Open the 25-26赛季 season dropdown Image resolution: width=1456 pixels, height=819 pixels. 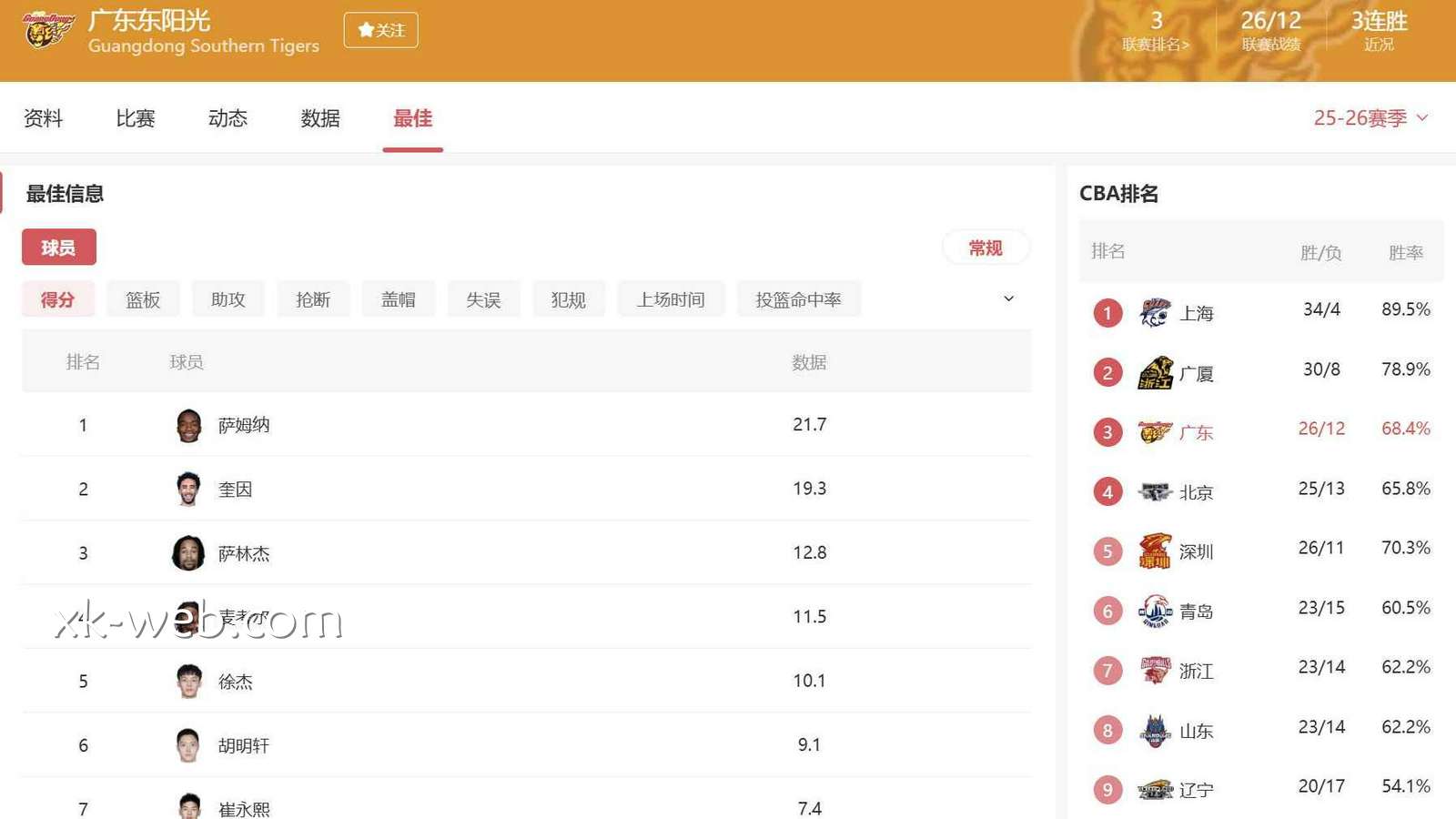[x=1370, y=118]
